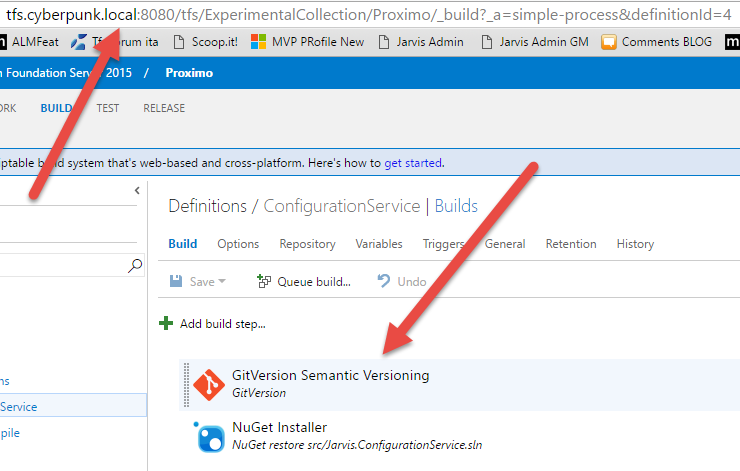Viewport: 740px width, 471px height.
Task: Click the search magnifier icon in sidebar
Action: (135, 265)
